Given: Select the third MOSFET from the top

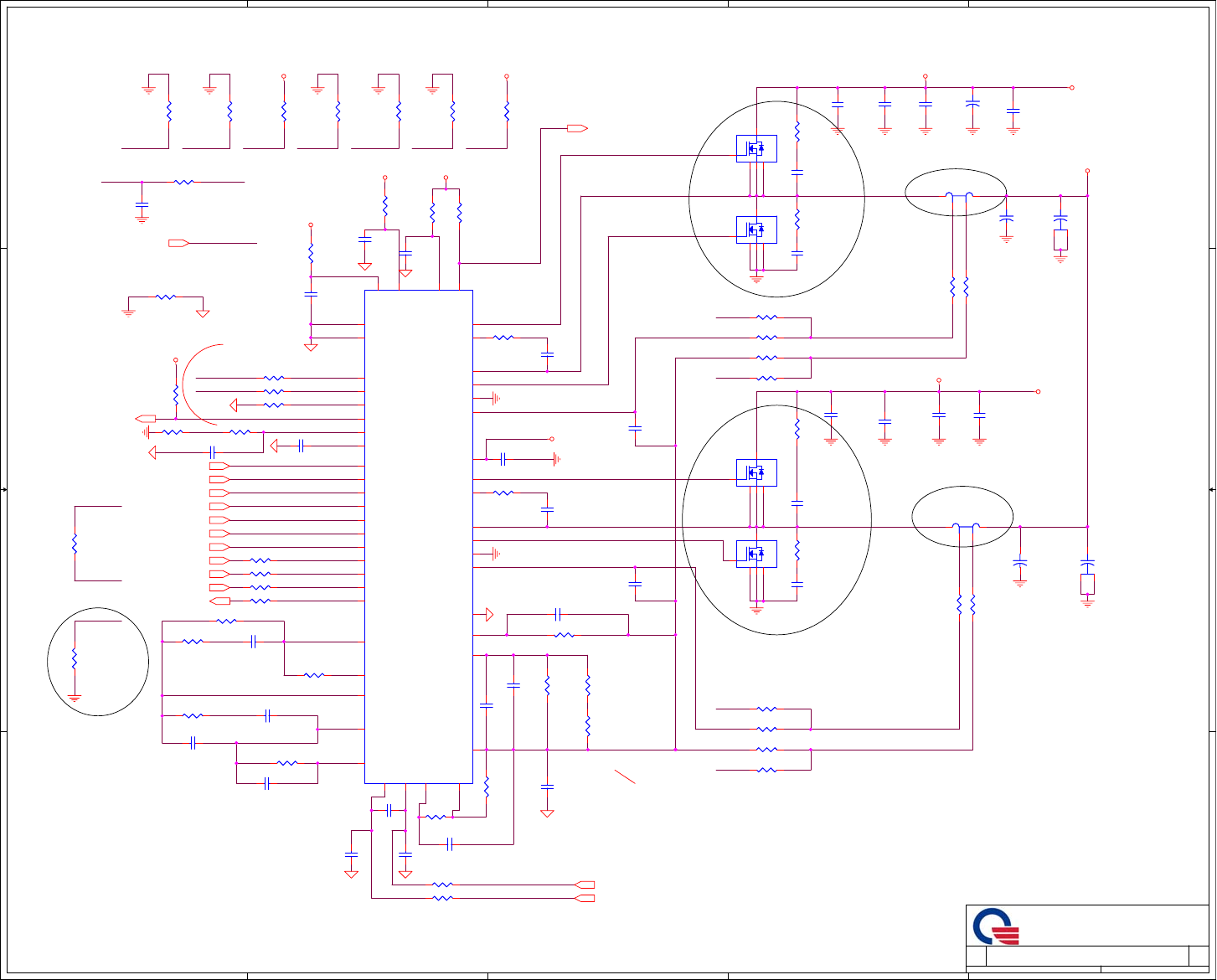Looking at the screenshot, I should 756,472.
